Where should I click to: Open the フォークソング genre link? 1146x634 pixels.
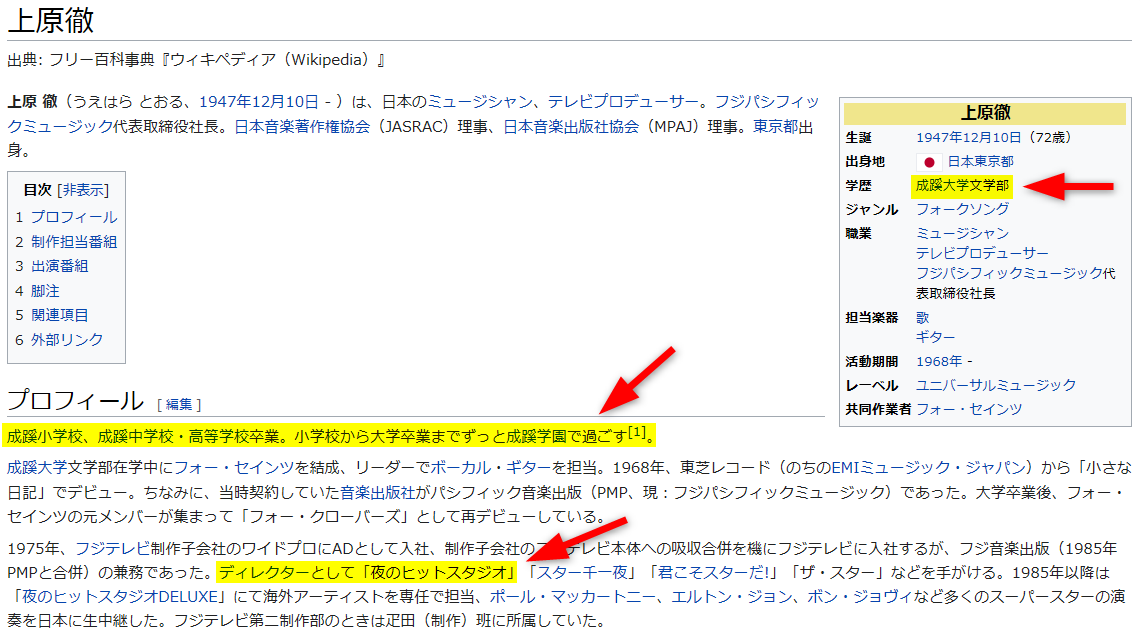pos(963,209)
